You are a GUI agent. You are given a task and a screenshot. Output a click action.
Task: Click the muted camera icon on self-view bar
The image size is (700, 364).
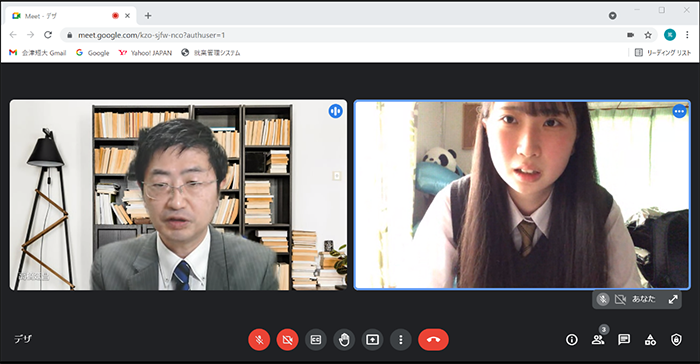pos(620,299)
